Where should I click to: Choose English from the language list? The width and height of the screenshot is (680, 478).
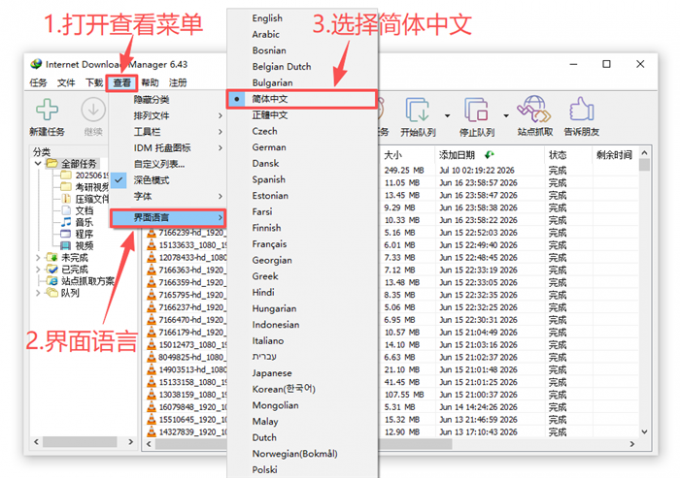coord(302,18)
